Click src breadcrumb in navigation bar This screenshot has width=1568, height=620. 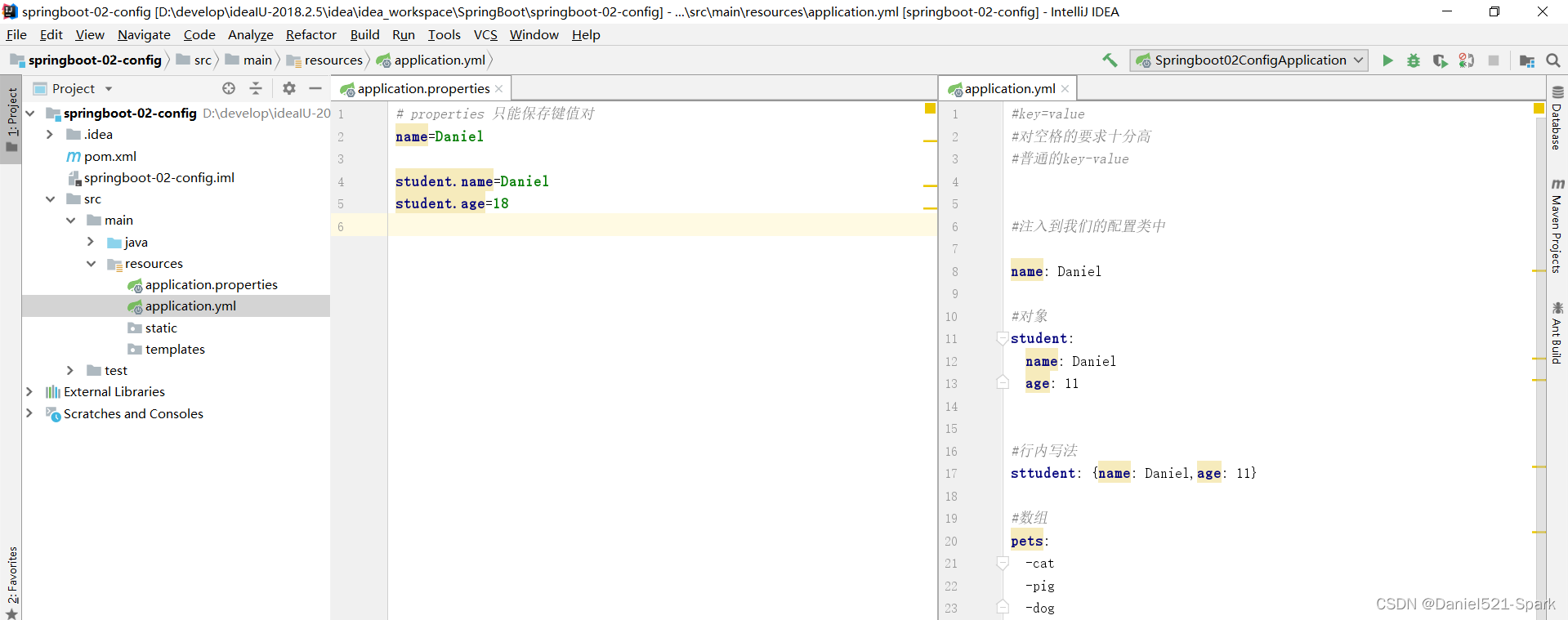tap(194, 60)
